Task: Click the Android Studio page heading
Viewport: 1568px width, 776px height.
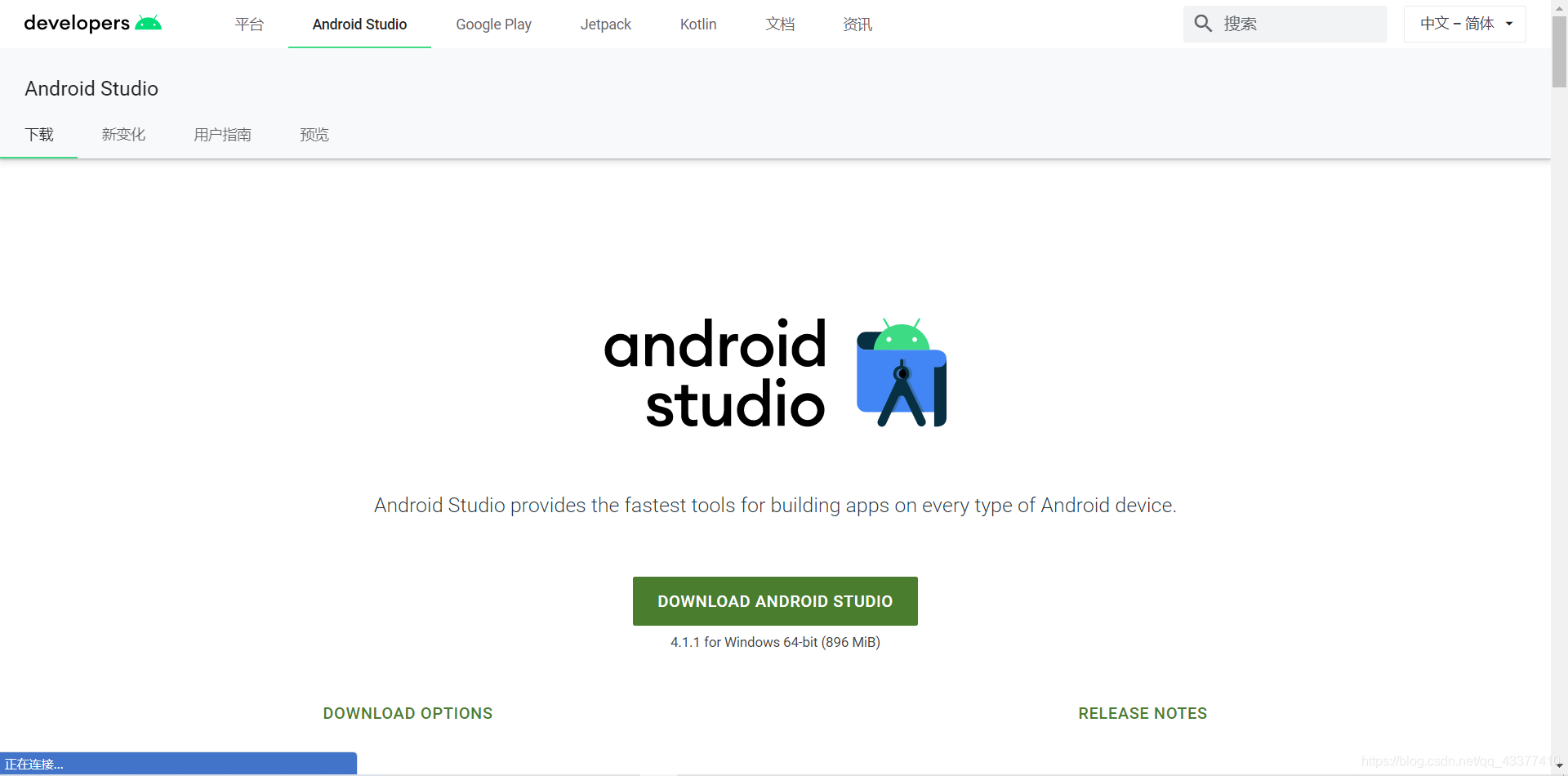Action: click(x=91, y=88)
